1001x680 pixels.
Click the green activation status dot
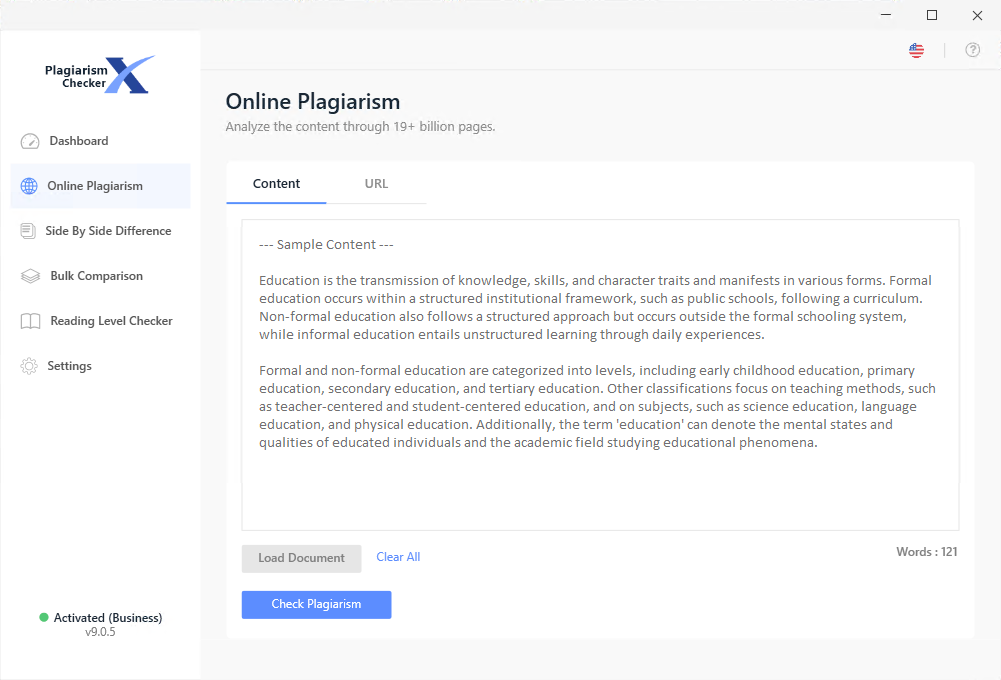tap(44, 617)
